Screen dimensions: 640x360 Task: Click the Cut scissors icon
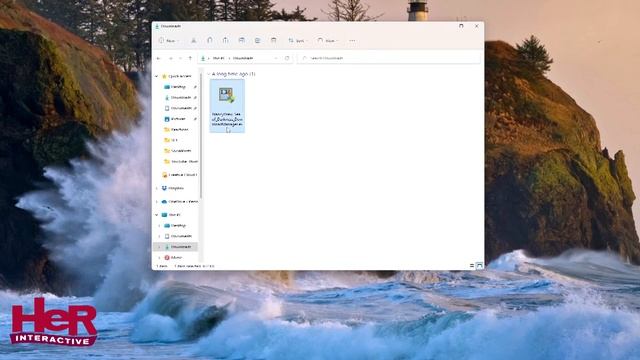pyautogui.click(x=193, y=40)
